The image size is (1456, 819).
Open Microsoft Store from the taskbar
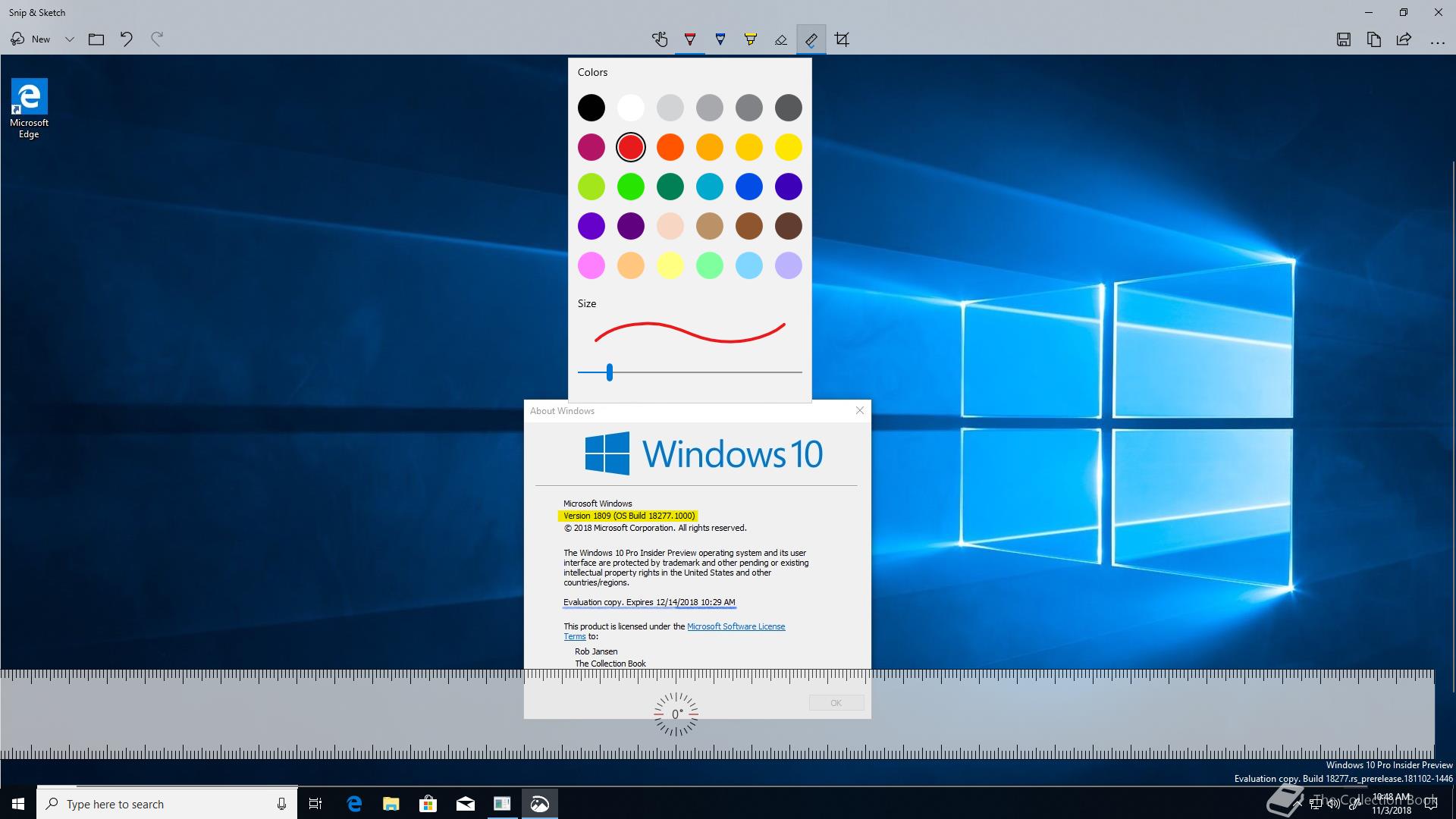tap(428, 804)
